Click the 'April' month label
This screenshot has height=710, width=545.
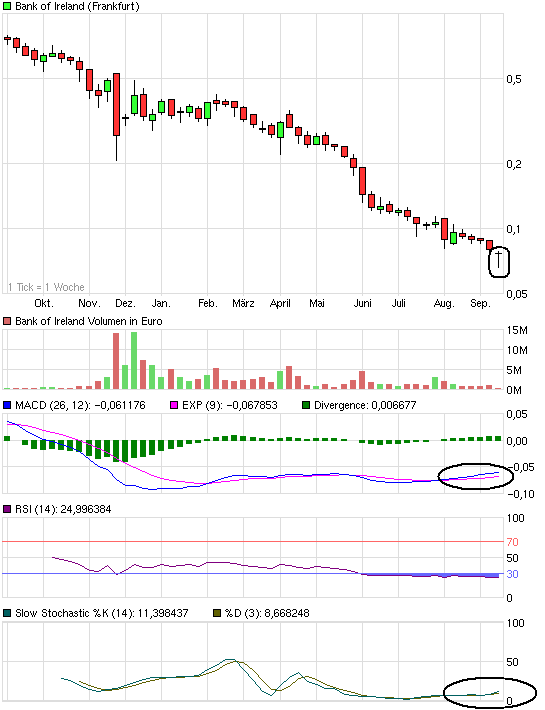(x=280, y=304)
